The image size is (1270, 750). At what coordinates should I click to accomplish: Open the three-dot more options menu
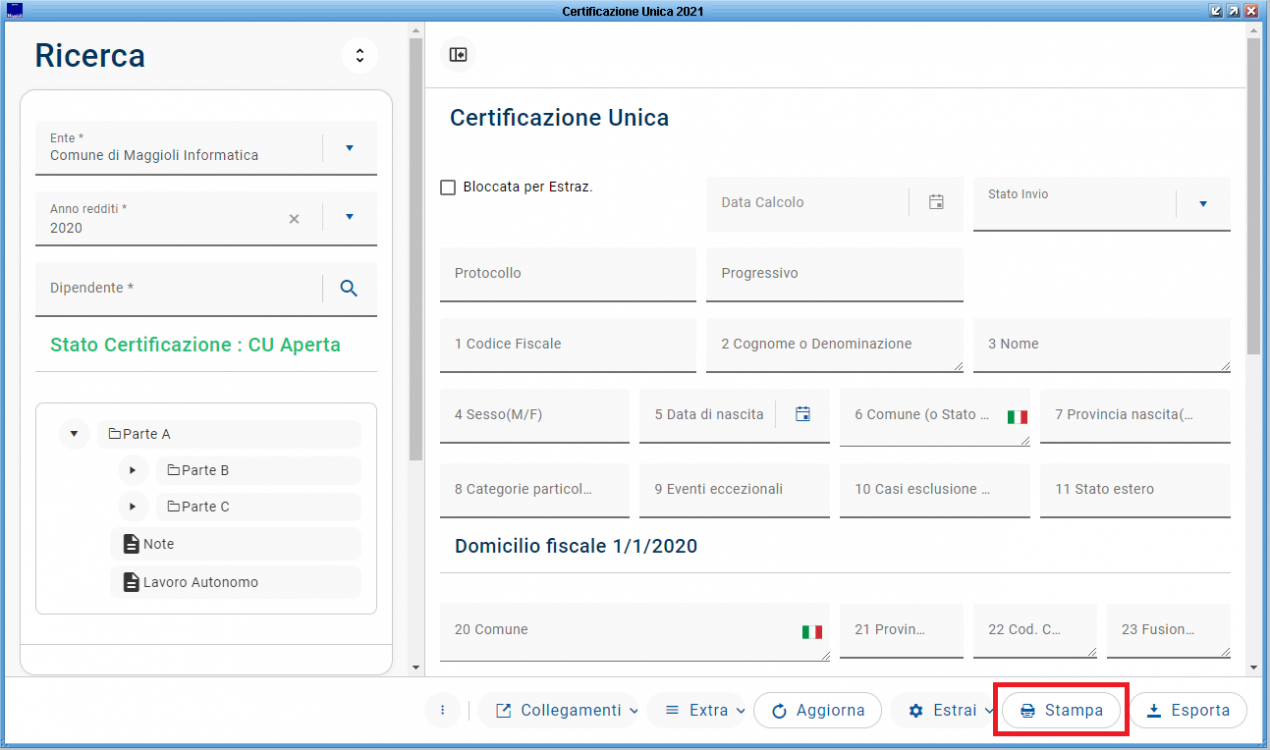pyautogui.click(x=442, y=710)
